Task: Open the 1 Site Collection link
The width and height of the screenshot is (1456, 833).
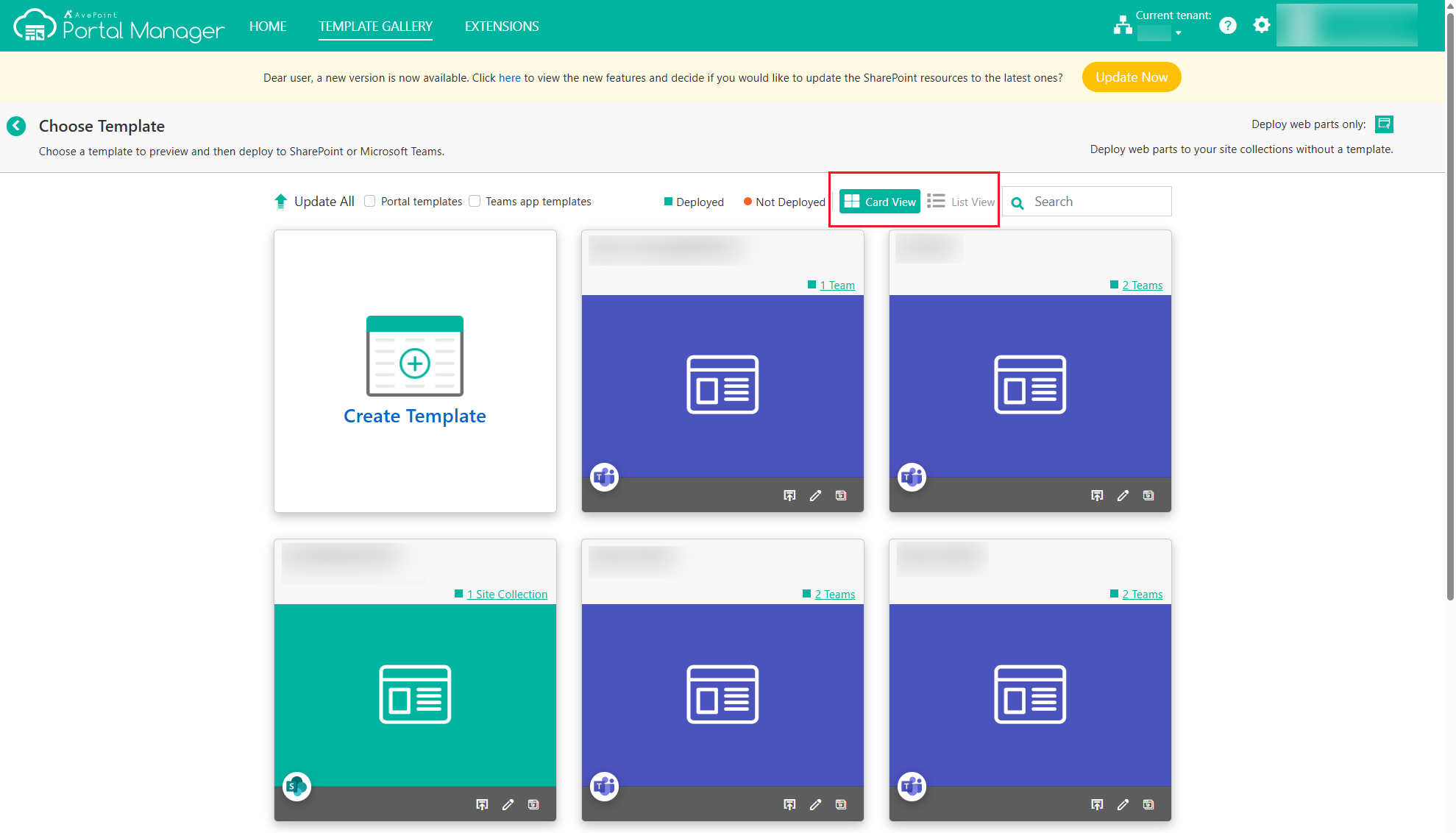Action: coord(507,594)
